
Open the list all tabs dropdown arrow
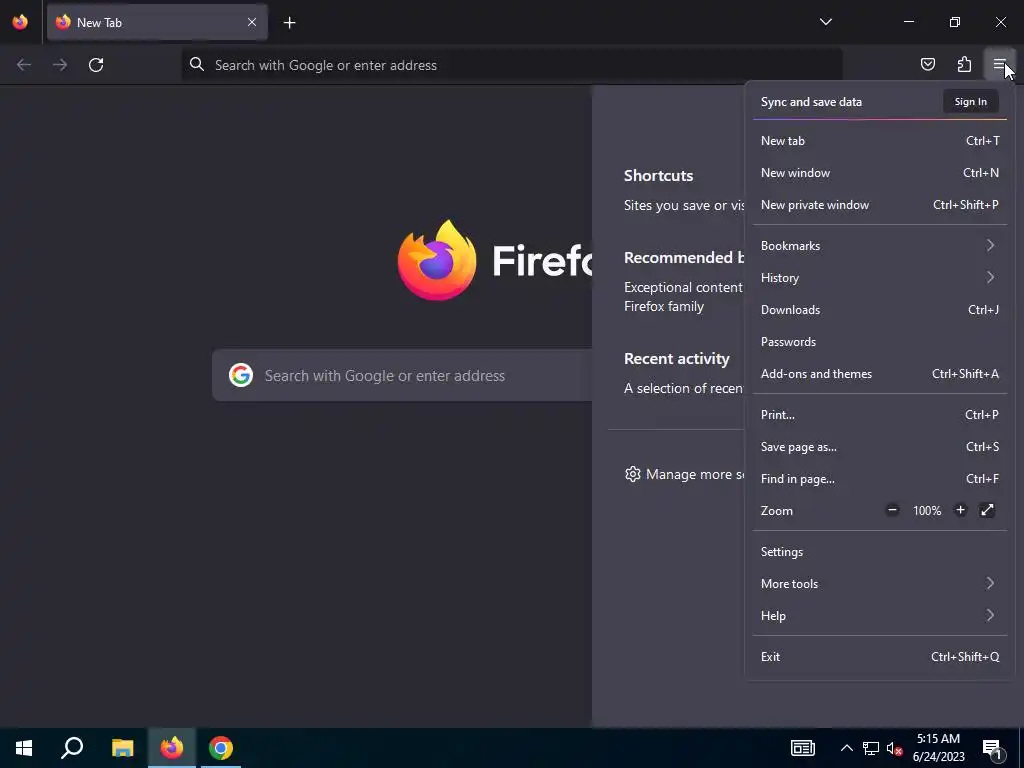point(825,22)
